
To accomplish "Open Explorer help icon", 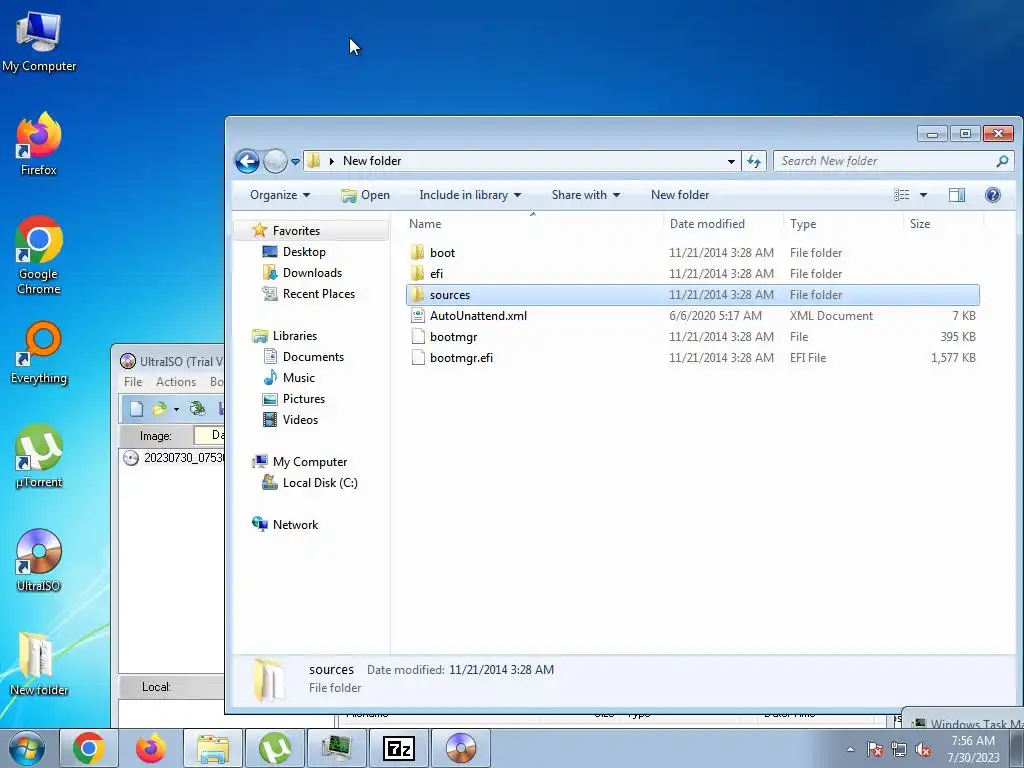I will [x=993, y=195].
